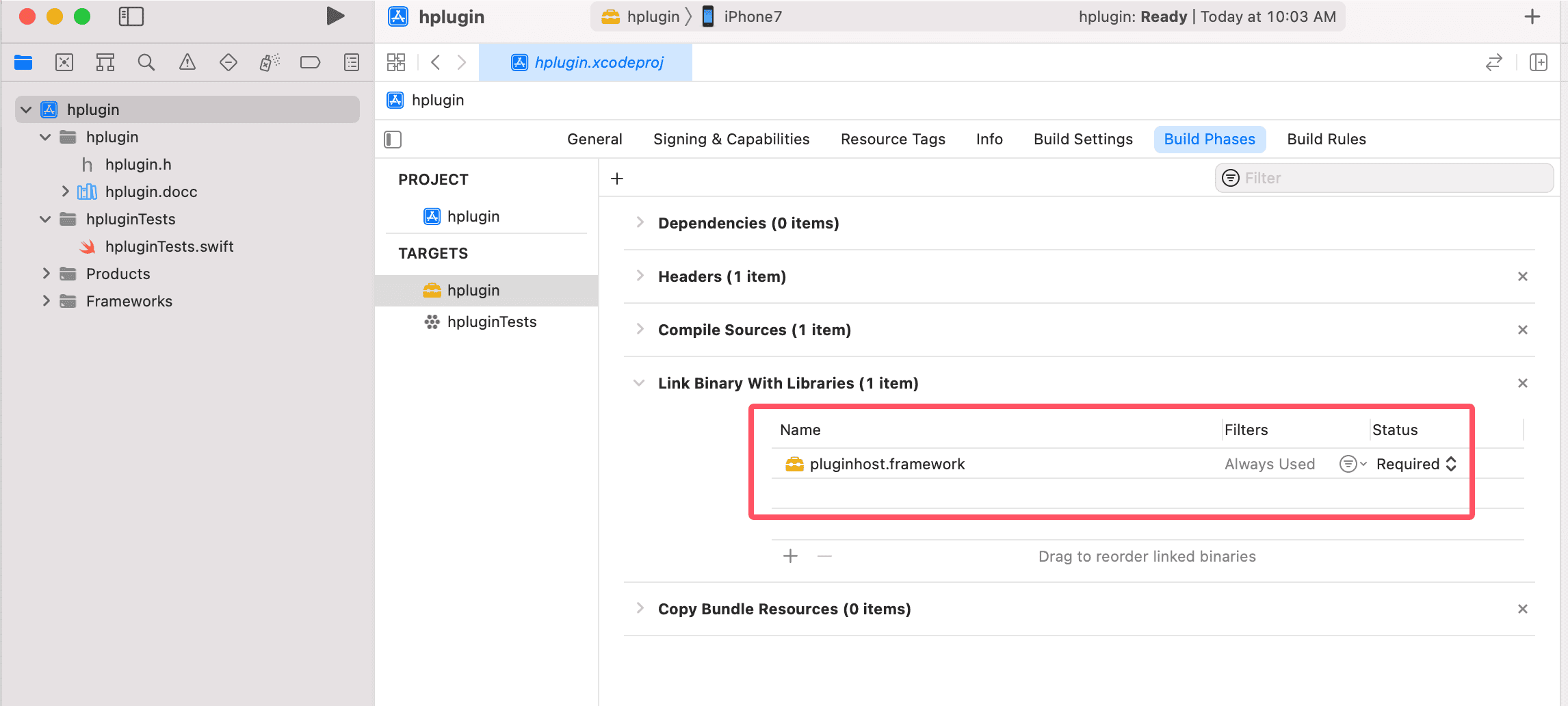Select the pluginhost.framework row

(x=1147, y=464)
